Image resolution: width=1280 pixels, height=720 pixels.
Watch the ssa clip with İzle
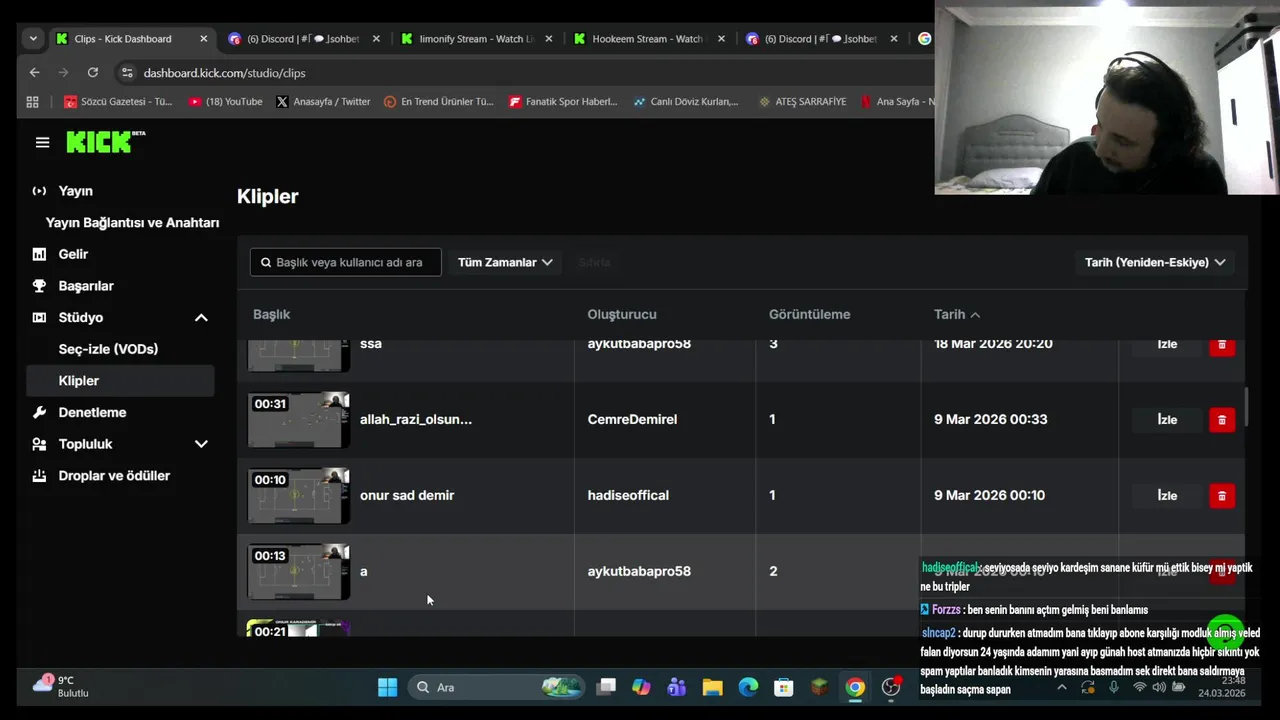coord(1167,344)
